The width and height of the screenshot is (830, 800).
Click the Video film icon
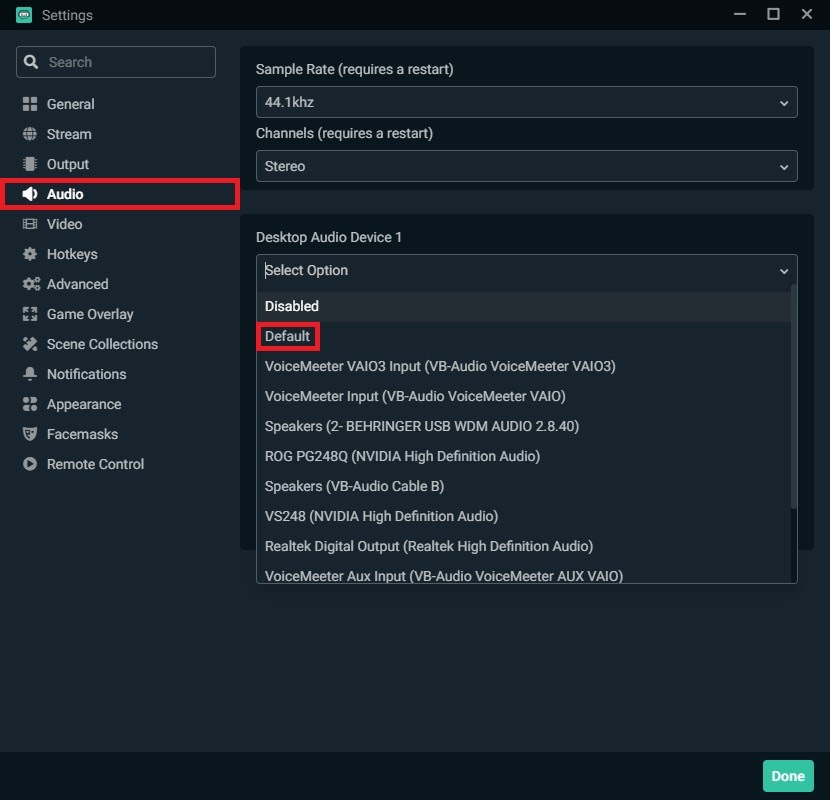[30, 224]
